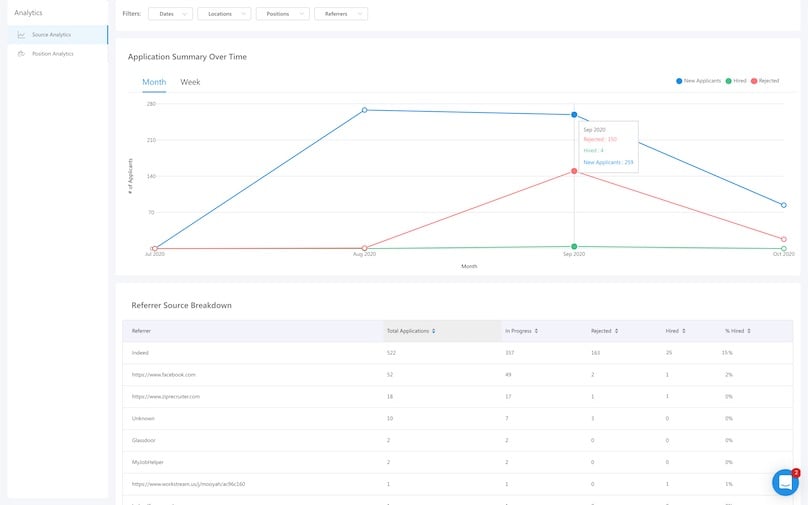Switch to the Week tab
Viewport: 808px width, 505px height.
pyautogui.click(x=190, y=82)
